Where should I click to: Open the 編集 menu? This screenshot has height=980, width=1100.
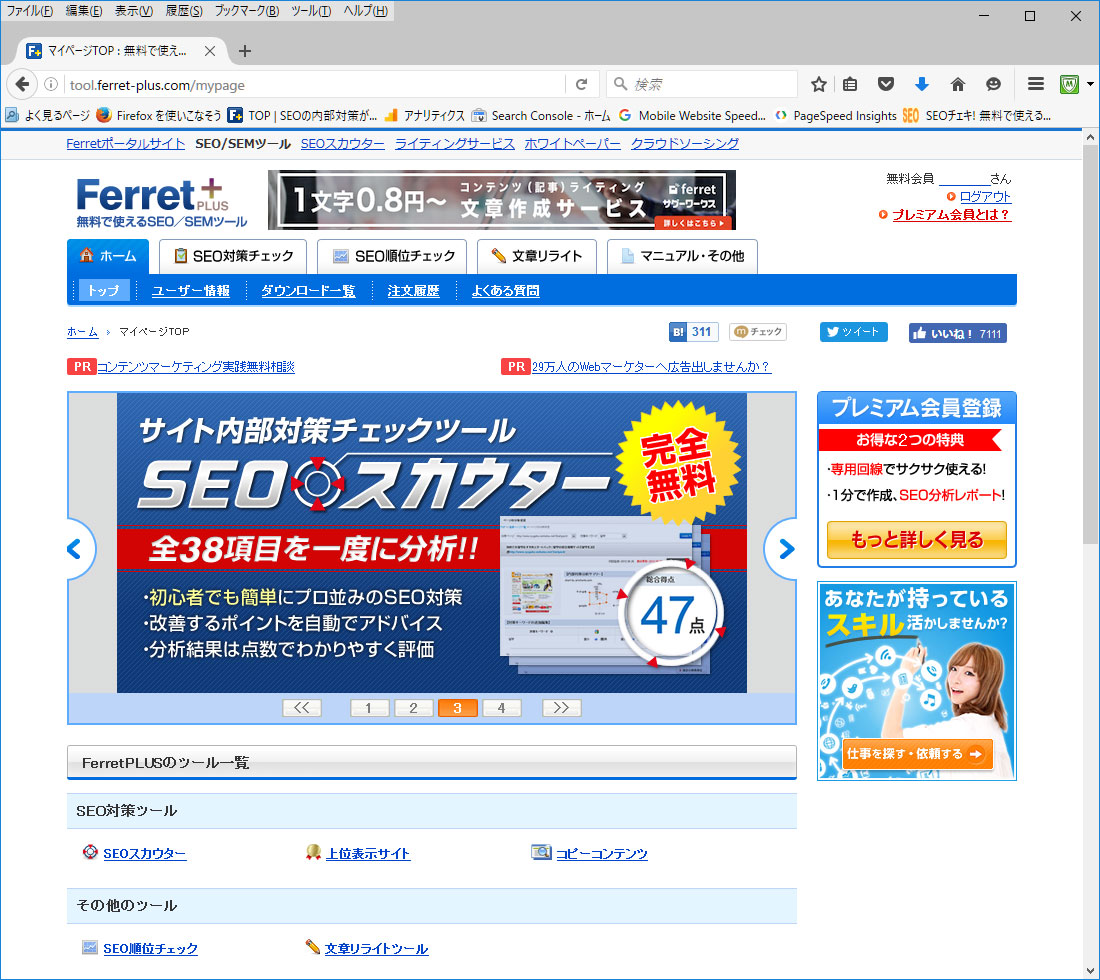[83, 11]
